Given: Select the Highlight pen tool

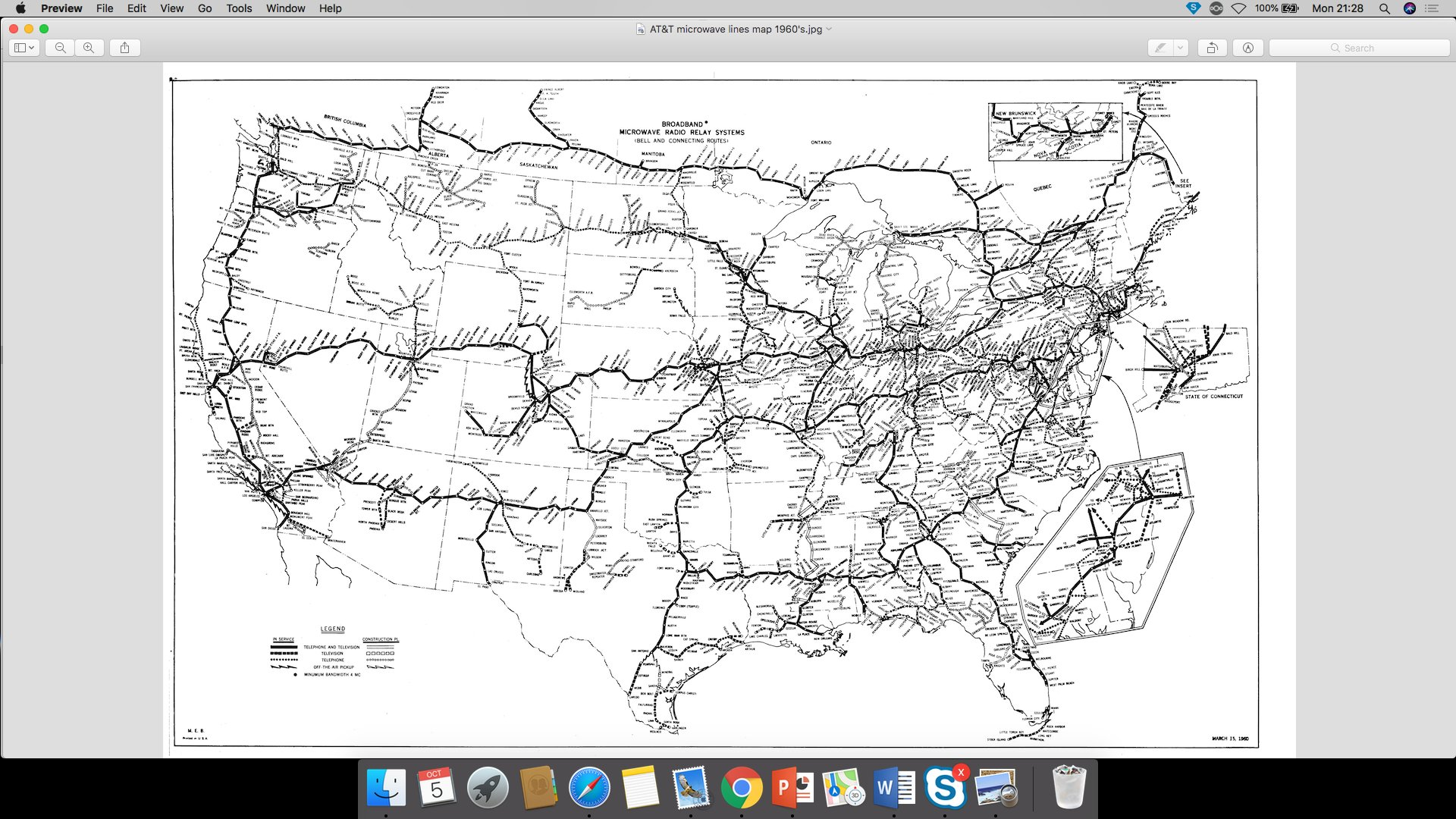Looking at the screenshot, I should point(1160,48).
